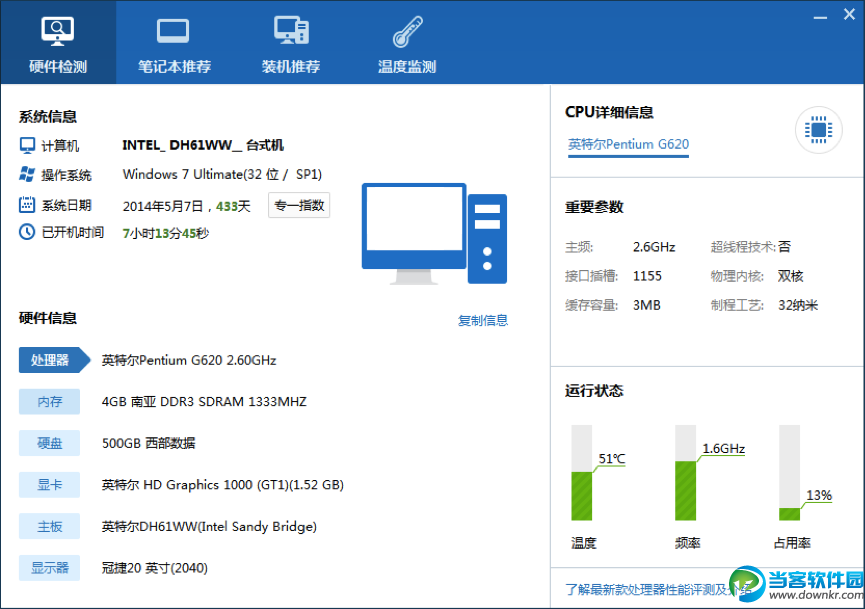The image size is (865, 609).
Task: Click the 接口插槽 1155 value
Action: [x=647, y=276]
